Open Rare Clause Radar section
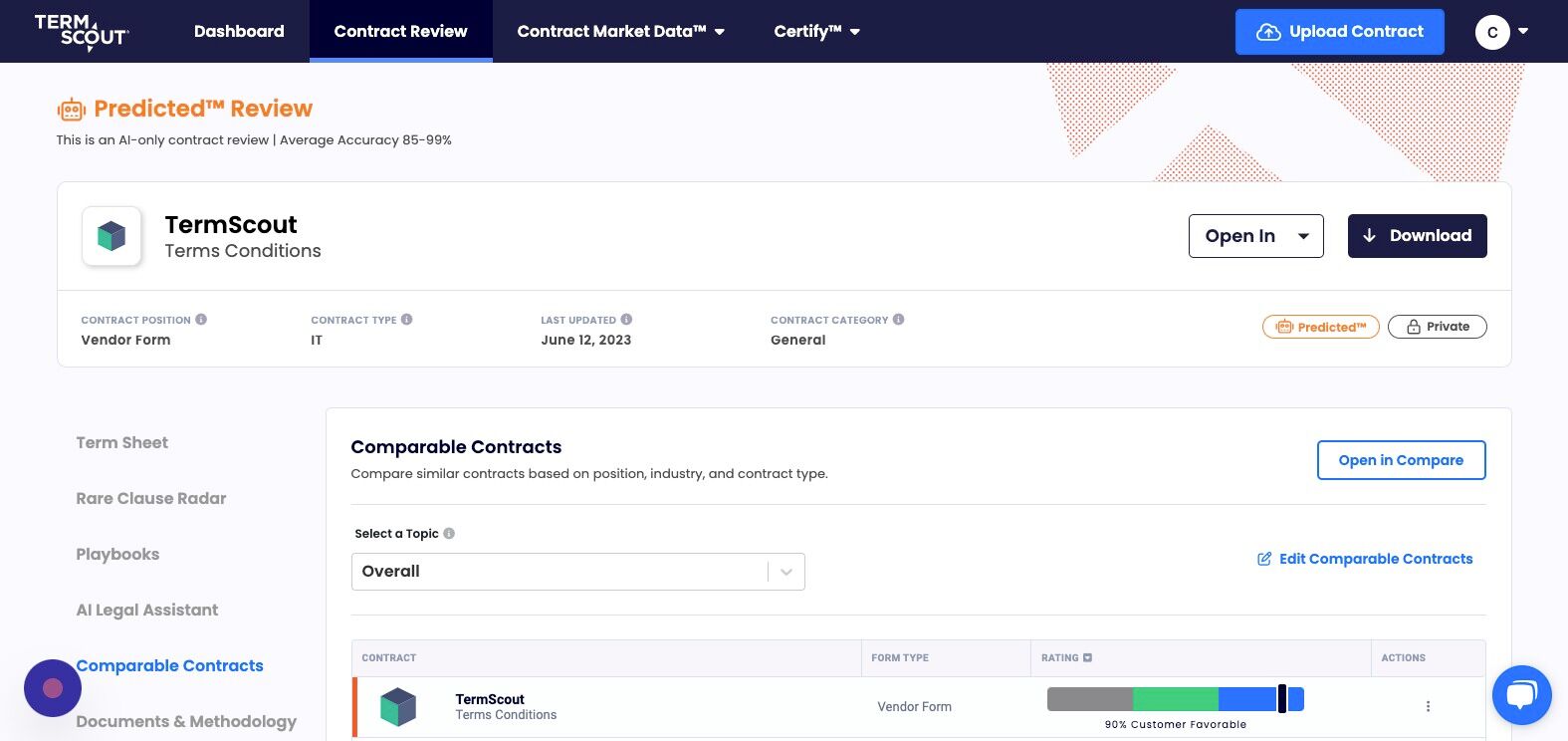Screen dimensions: 1568x741 (x=151, y=498)
